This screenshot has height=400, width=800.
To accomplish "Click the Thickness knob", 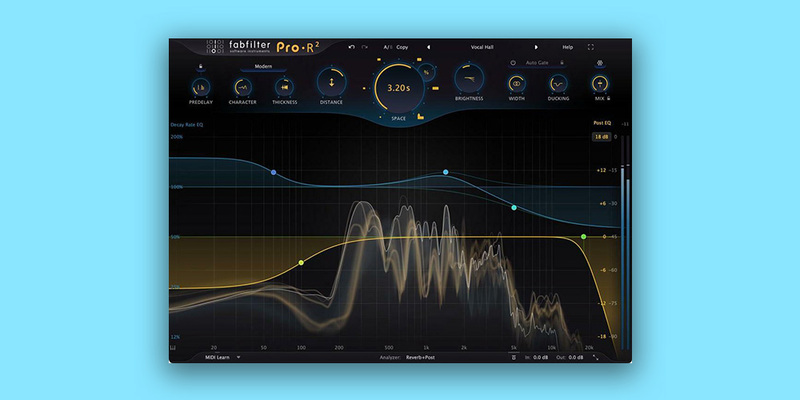I will 284,87.
